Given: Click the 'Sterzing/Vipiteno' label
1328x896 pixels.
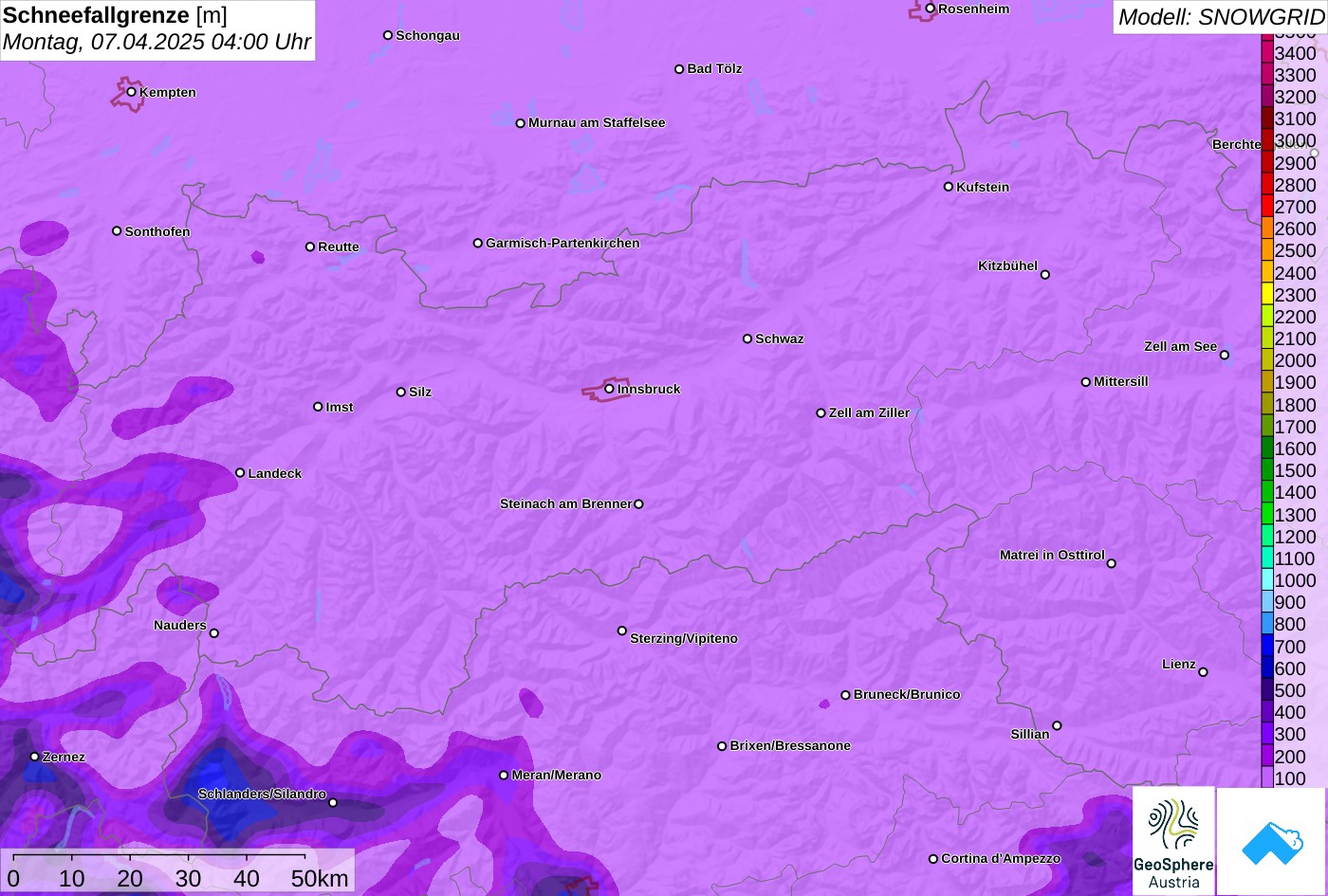Looking at the screenshot, I should 684,639.
